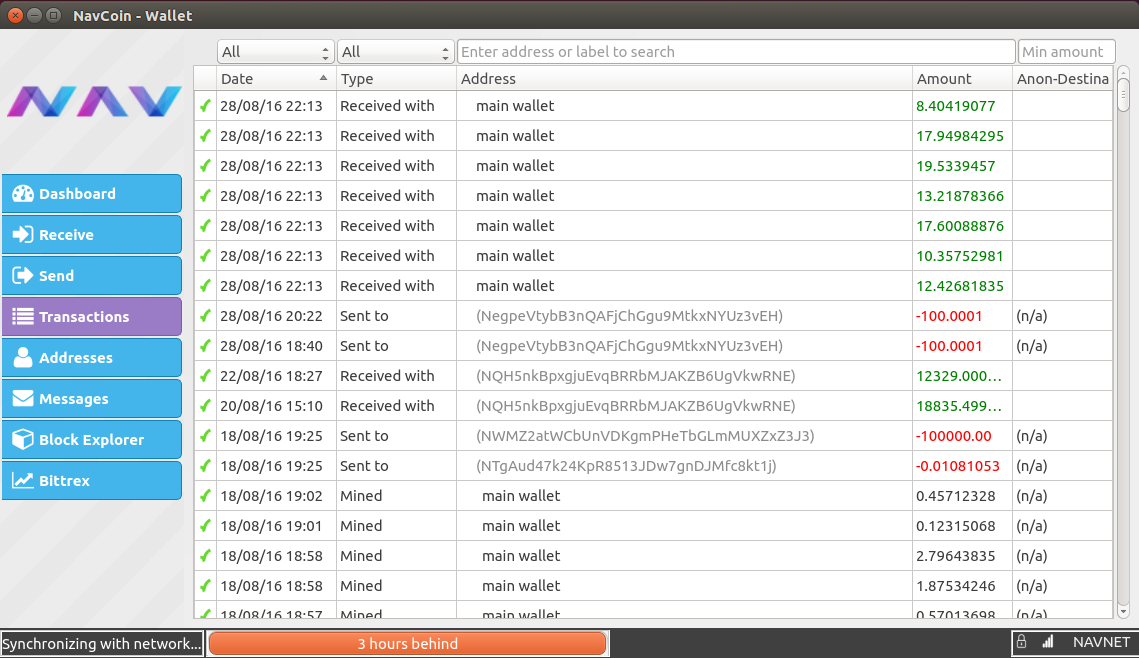The height and width of the screenshot is (658, 1139).
Task: Focus the Min amount field
Action: click(1066, 52)
